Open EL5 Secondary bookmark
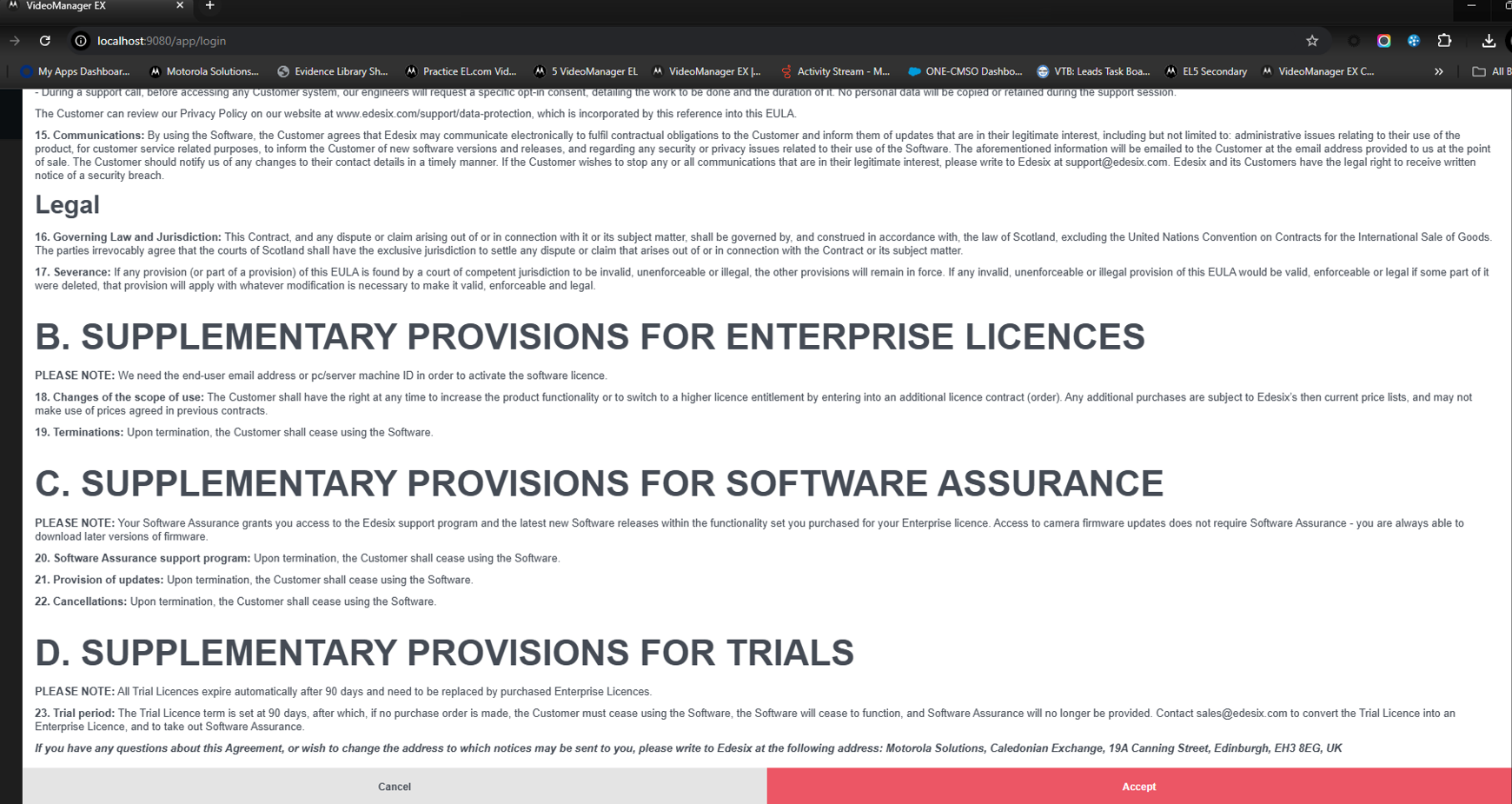 [x=1206, y=71]
